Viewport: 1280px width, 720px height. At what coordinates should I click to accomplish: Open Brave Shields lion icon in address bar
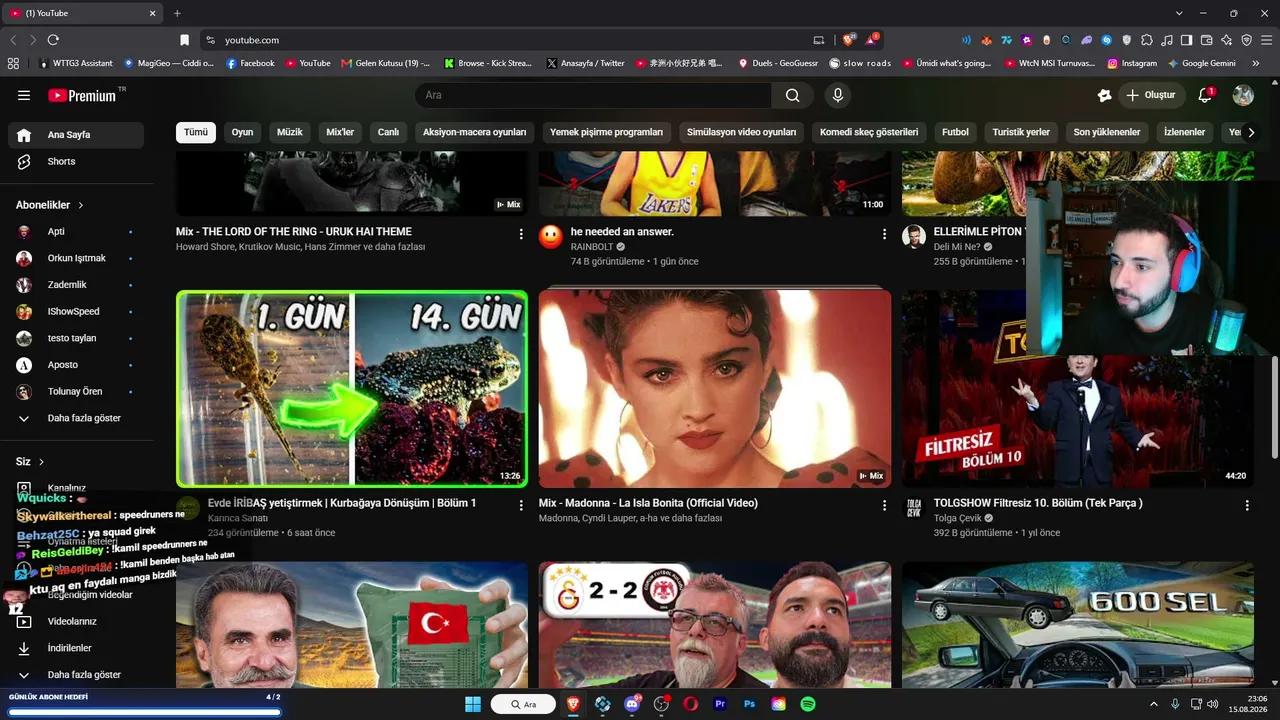[x=849, y=40]
